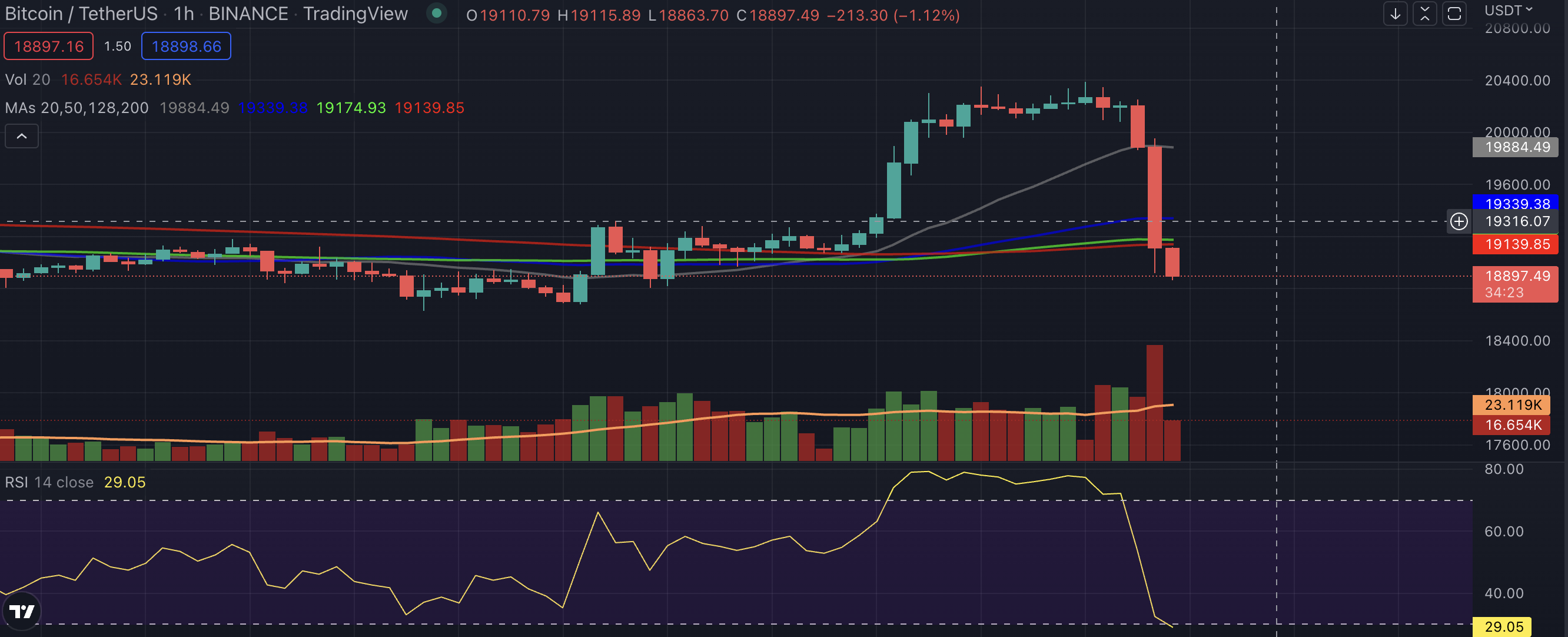This screenshot has width=1568, height=637.
Task: Click the change value −213.30 (−1.12%)
Action: tap(893, 15)
